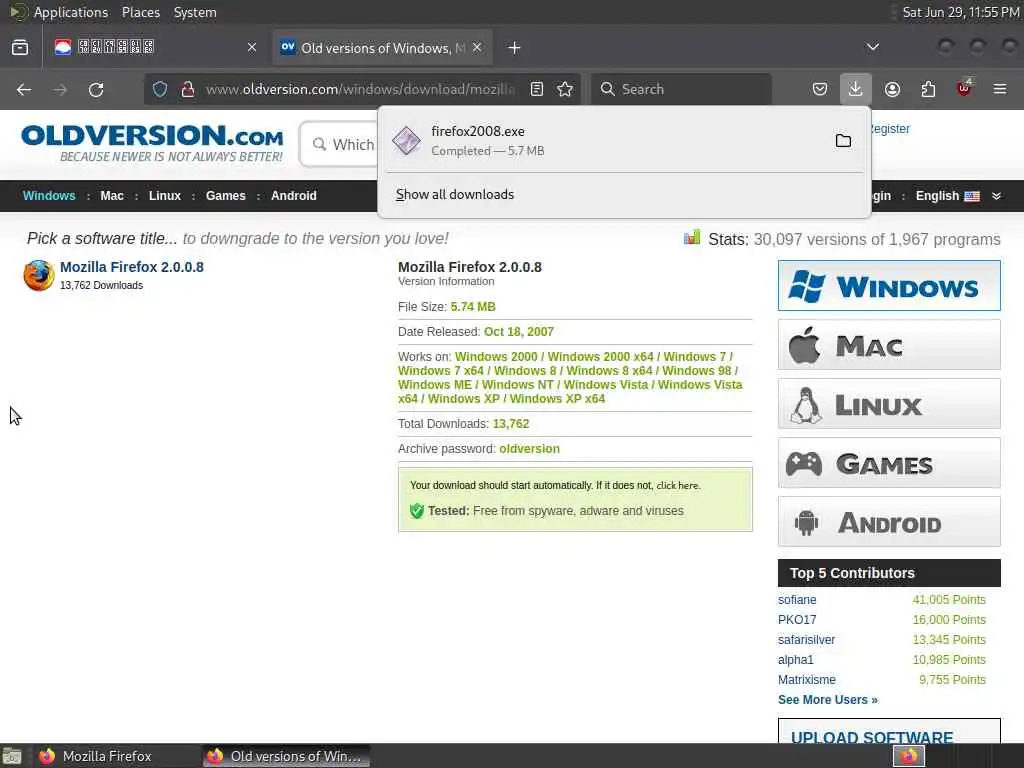Open the Firefox account icon
Viewport: 1024px width, 768px height.
[892, 89]
